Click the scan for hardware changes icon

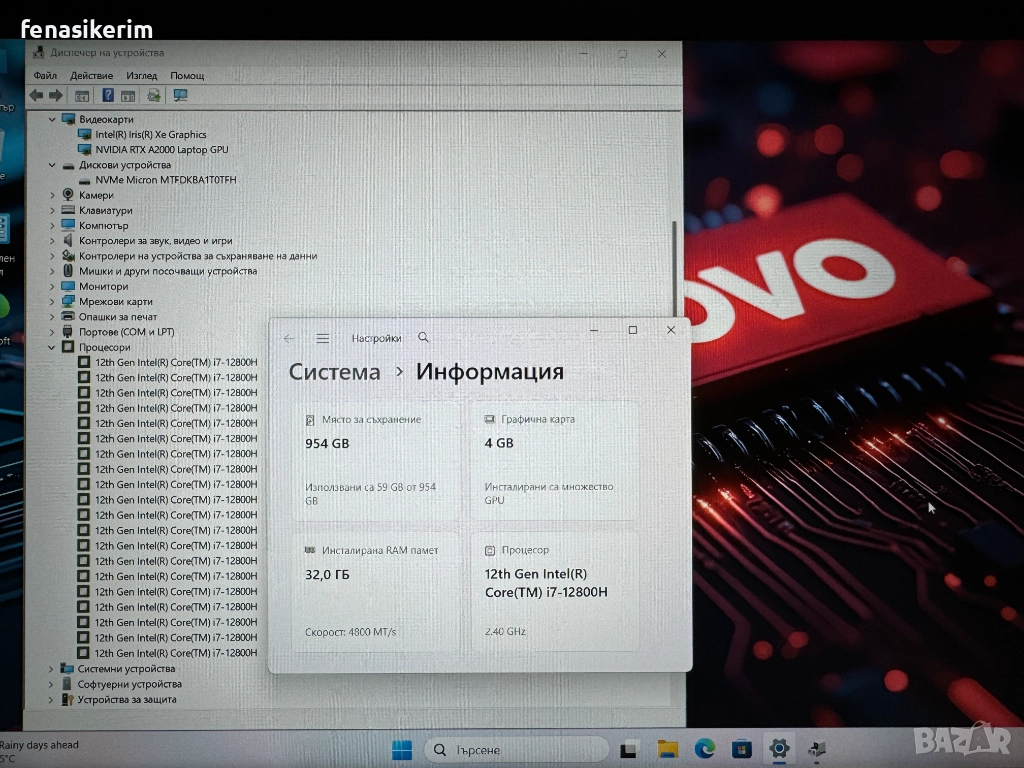point(180,96)
